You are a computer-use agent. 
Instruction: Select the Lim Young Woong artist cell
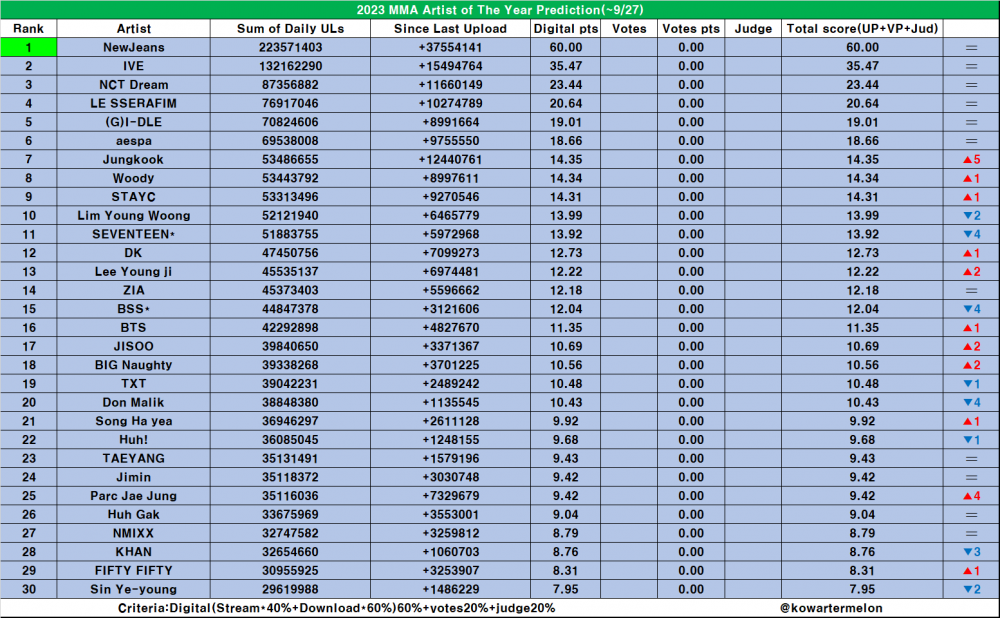click(133, 216)
